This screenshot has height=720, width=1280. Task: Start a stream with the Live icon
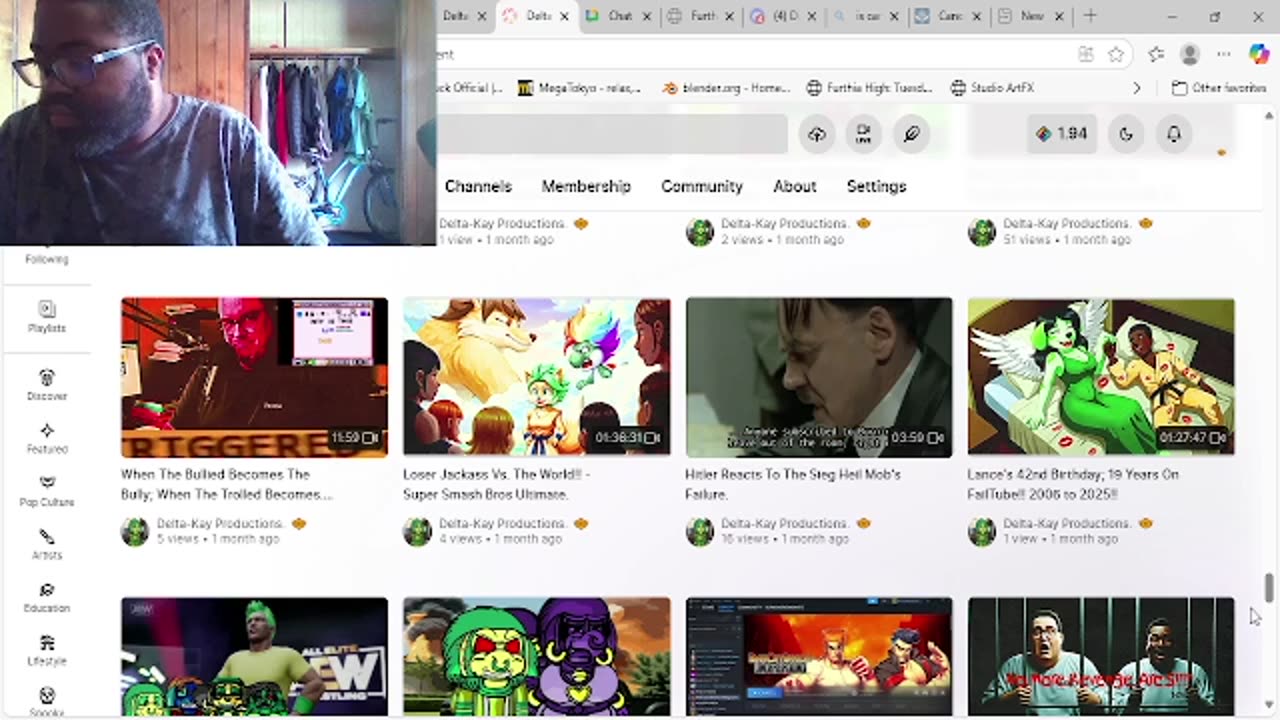864,134
